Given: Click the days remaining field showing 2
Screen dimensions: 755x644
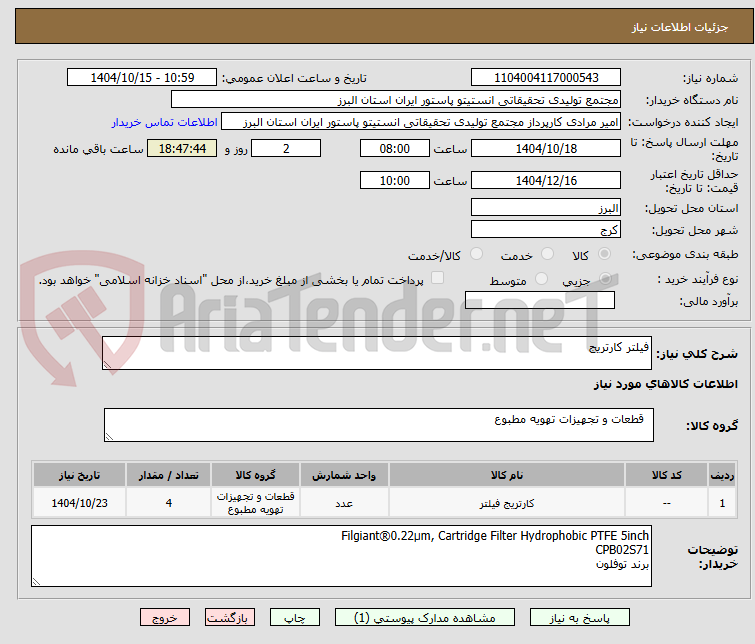Looking at the screenshot, I should click(x=286, y=148).
